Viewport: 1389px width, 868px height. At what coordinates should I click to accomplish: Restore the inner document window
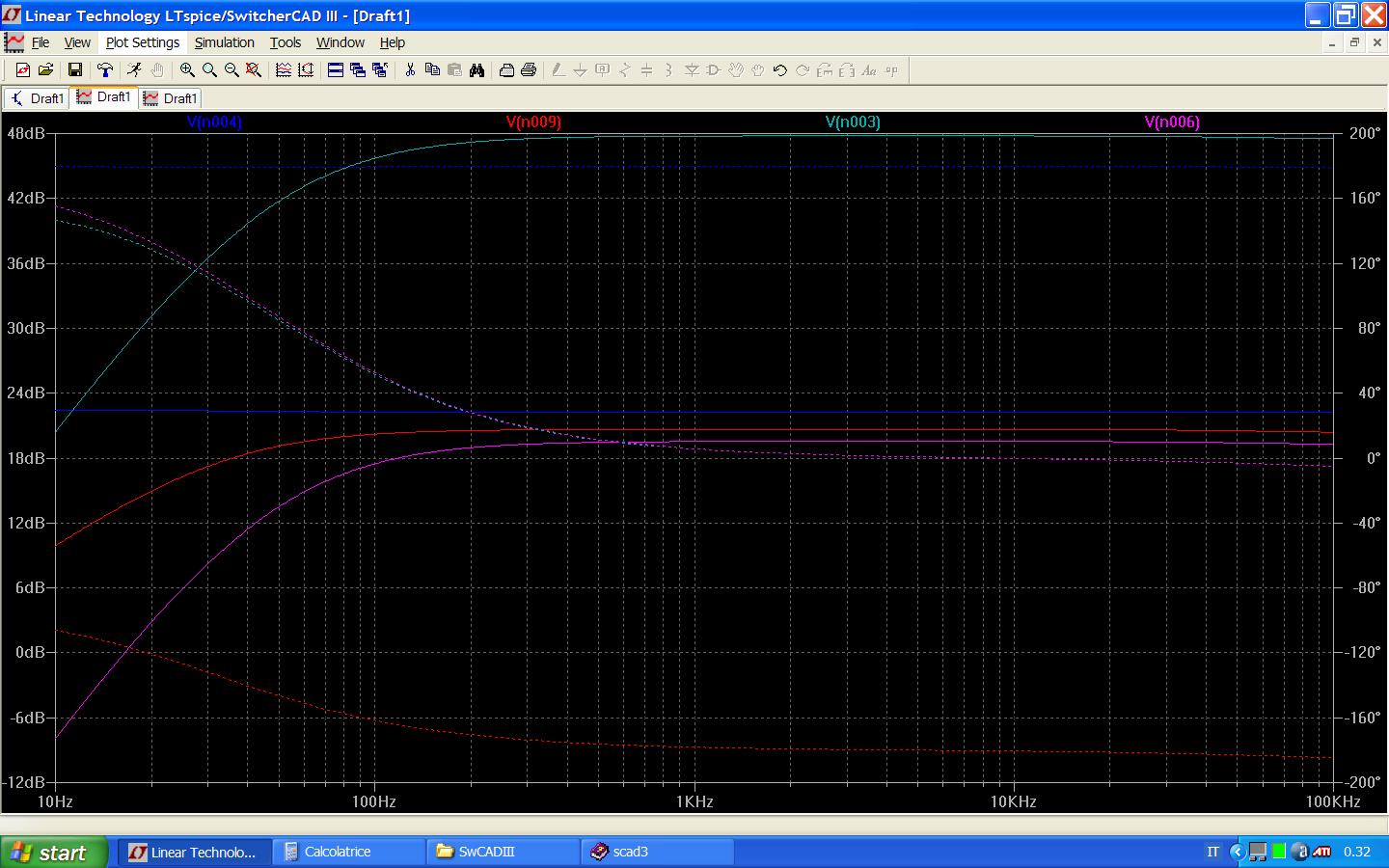pos(1354,42)
